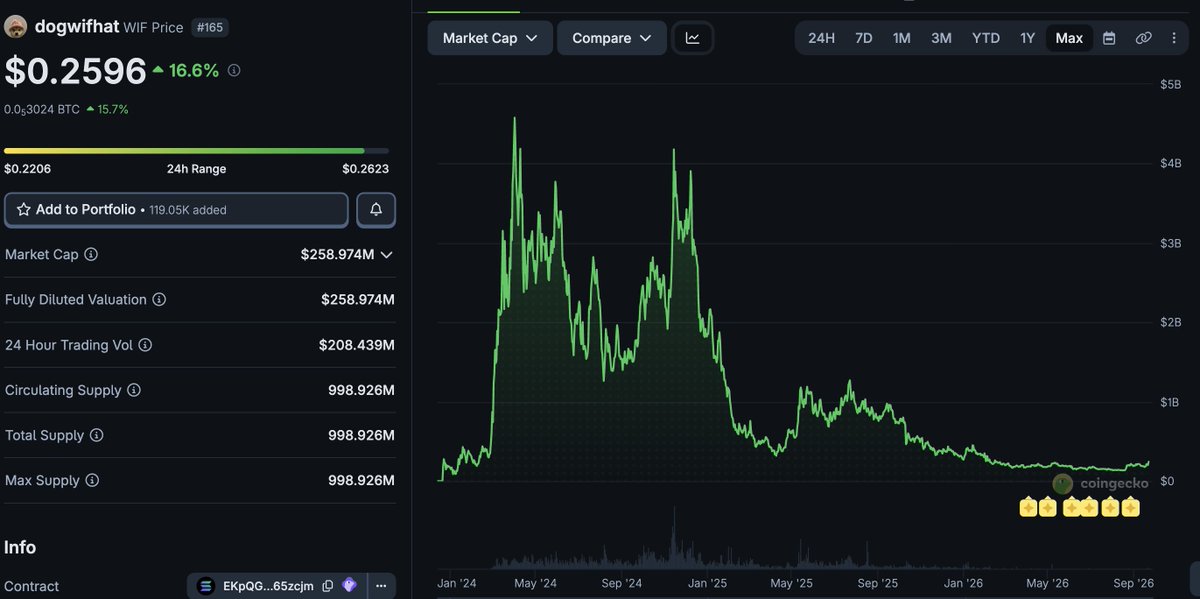
Task: Click the first yellow event marker on chart
Action: click(x=1028, y=508)
